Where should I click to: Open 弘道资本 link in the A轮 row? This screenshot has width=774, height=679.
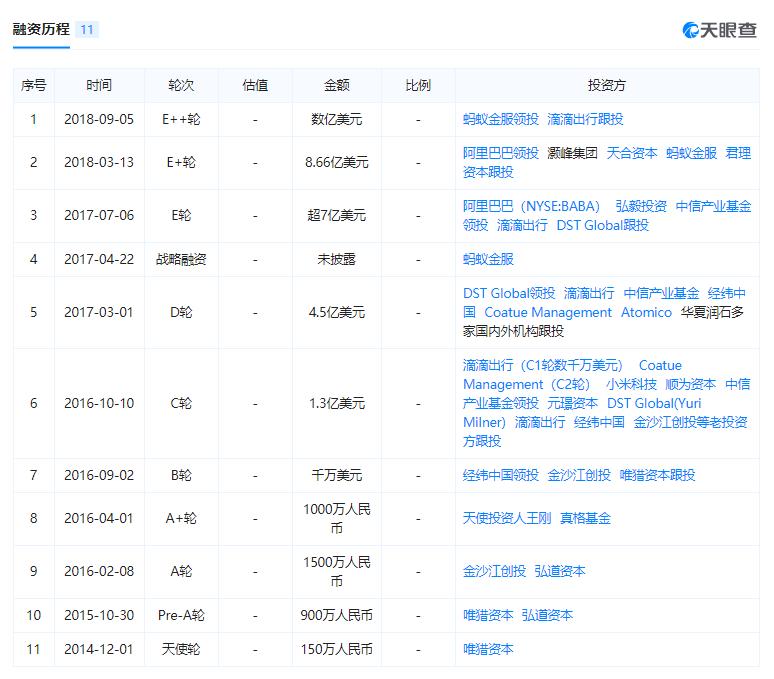click(x=560, y=571)
